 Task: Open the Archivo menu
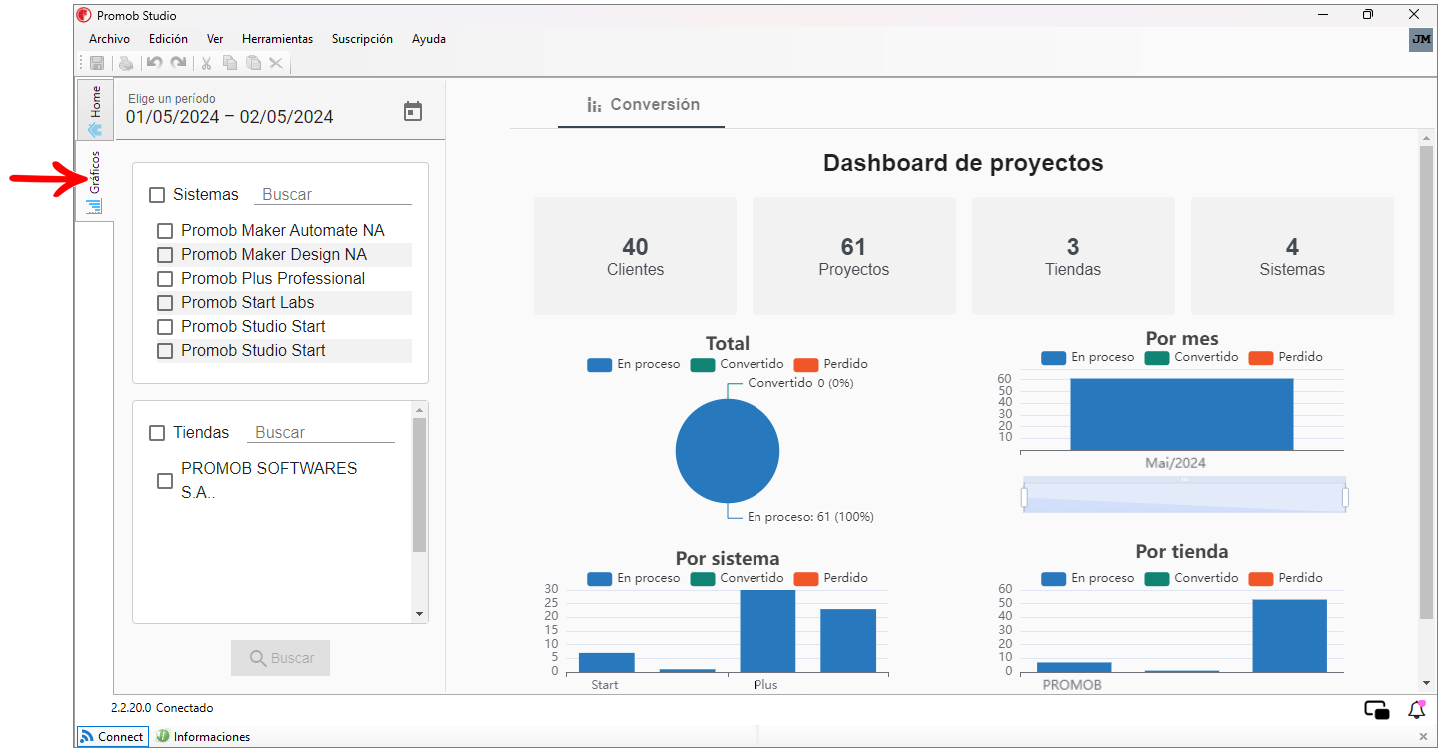tap(109, 39)
